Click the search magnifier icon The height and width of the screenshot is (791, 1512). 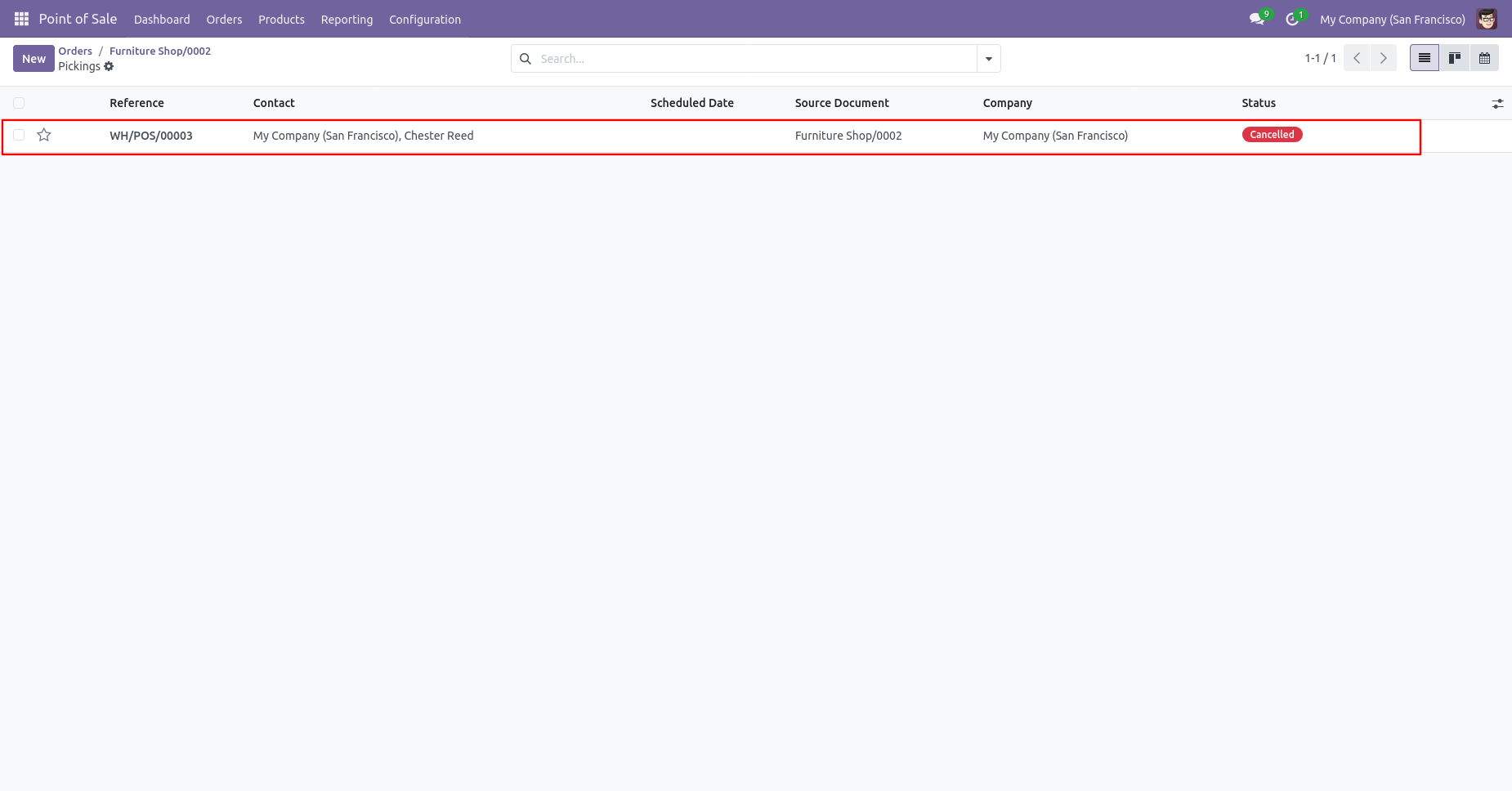(x=526, y=59)
